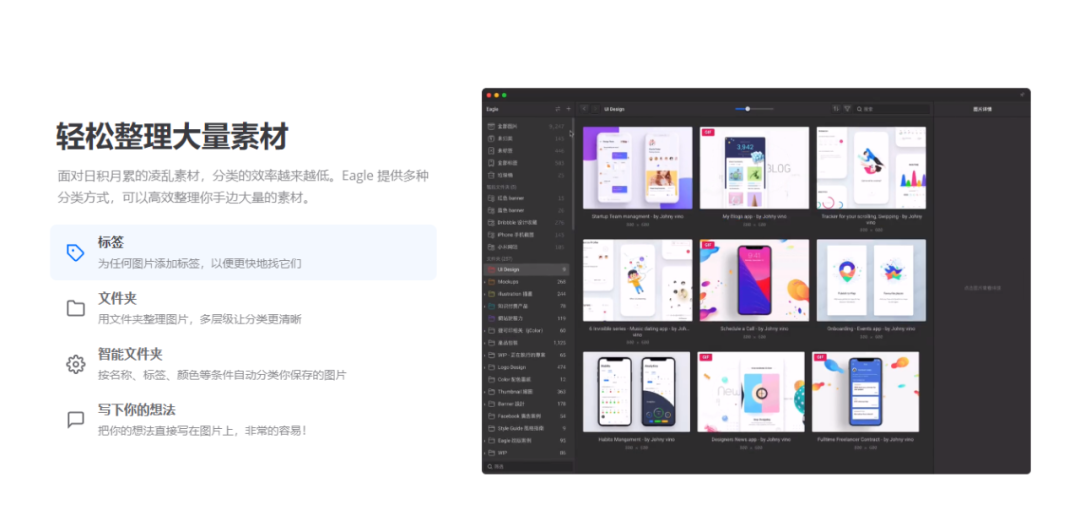The height and width of the screenshot is (521, 1080).
Task: Expand the Mockups folder arrow
Action: [x=485, y=282]
